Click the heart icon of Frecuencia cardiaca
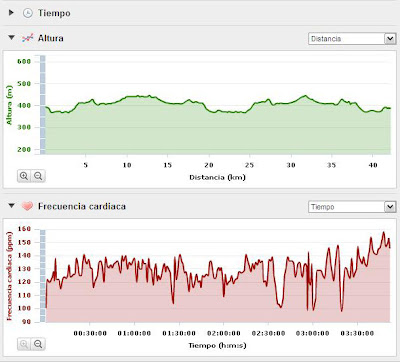400x362 pixels. click(x=27, y=206)
